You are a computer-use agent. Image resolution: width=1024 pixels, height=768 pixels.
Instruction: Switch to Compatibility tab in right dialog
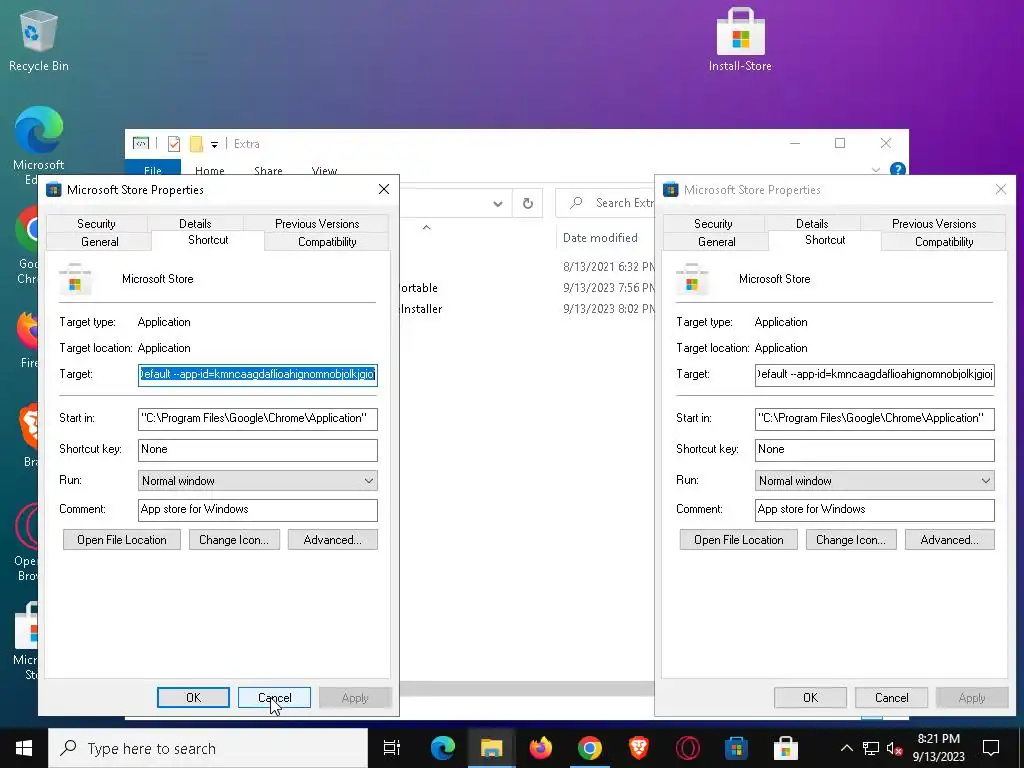click(x=944, y=242)
